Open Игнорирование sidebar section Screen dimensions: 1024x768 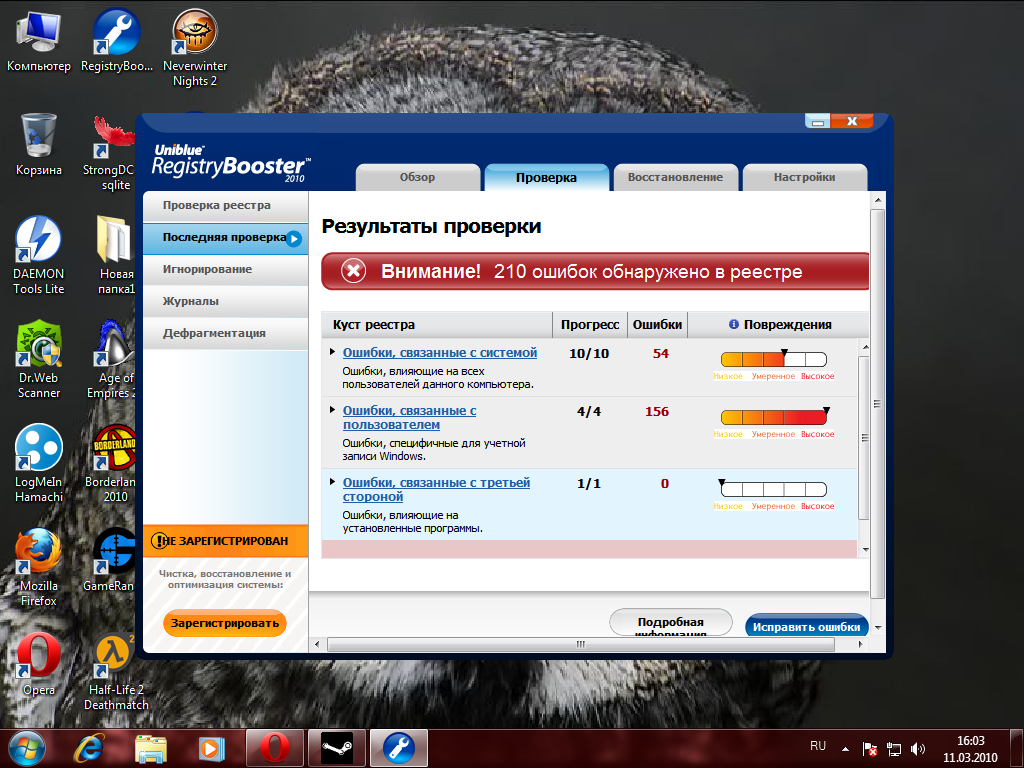pyautogui.click(x=225, y=270)
